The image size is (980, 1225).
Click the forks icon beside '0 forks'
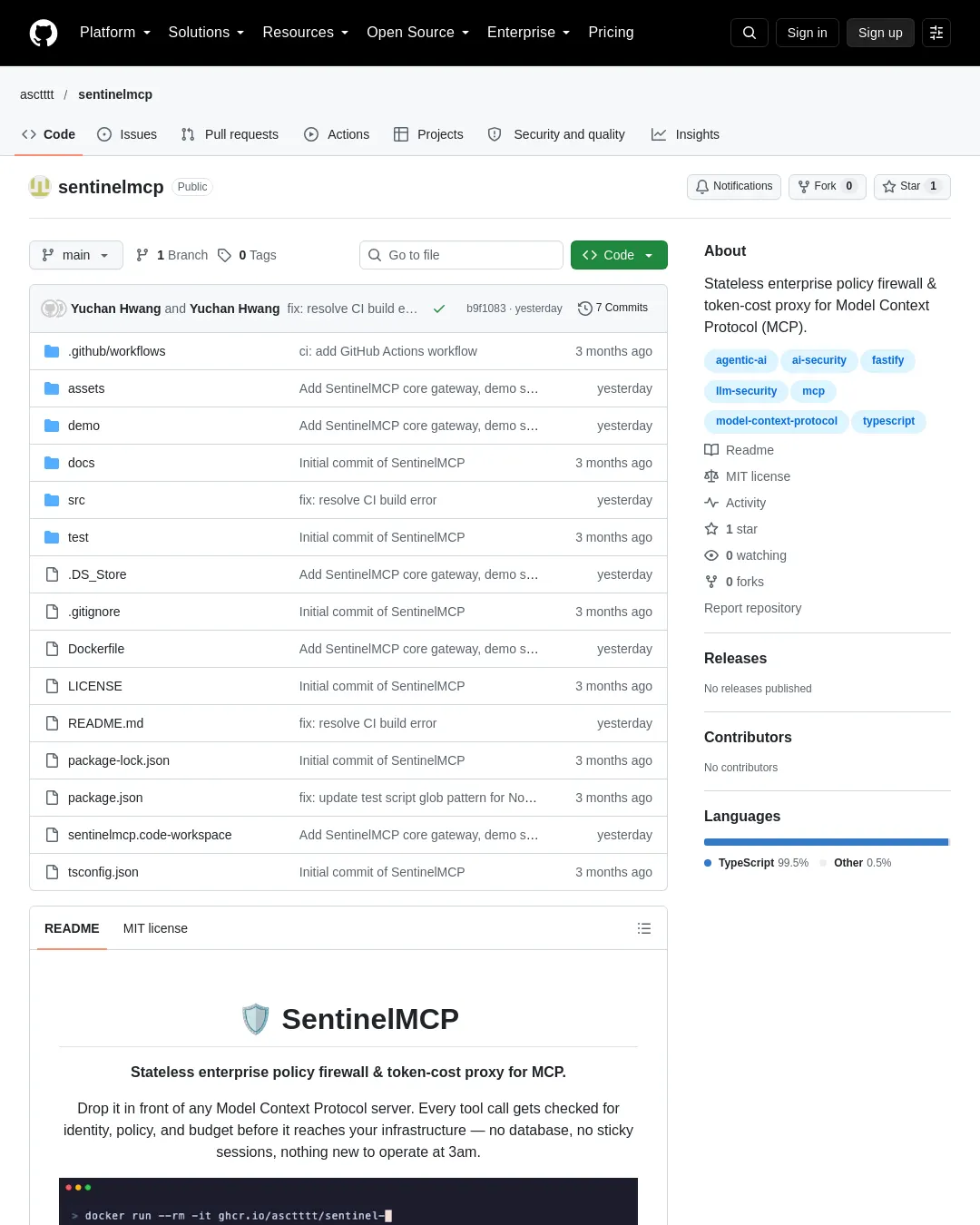[711, 582]
